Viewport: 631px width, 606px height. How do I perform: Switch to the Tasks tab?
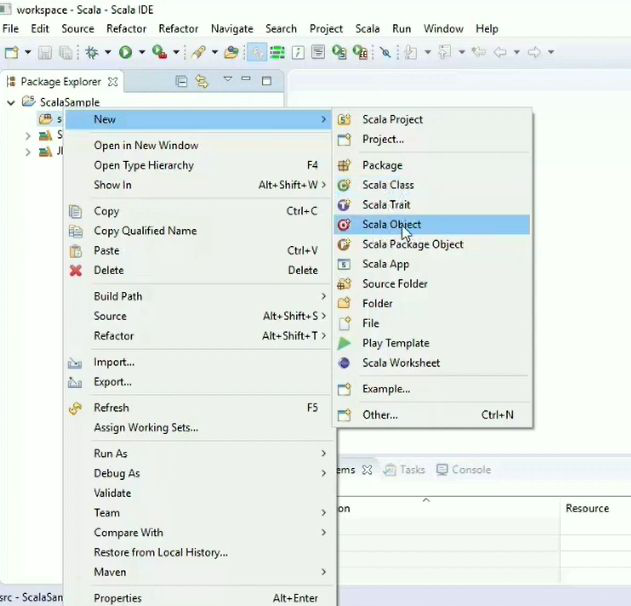point(404,470)
